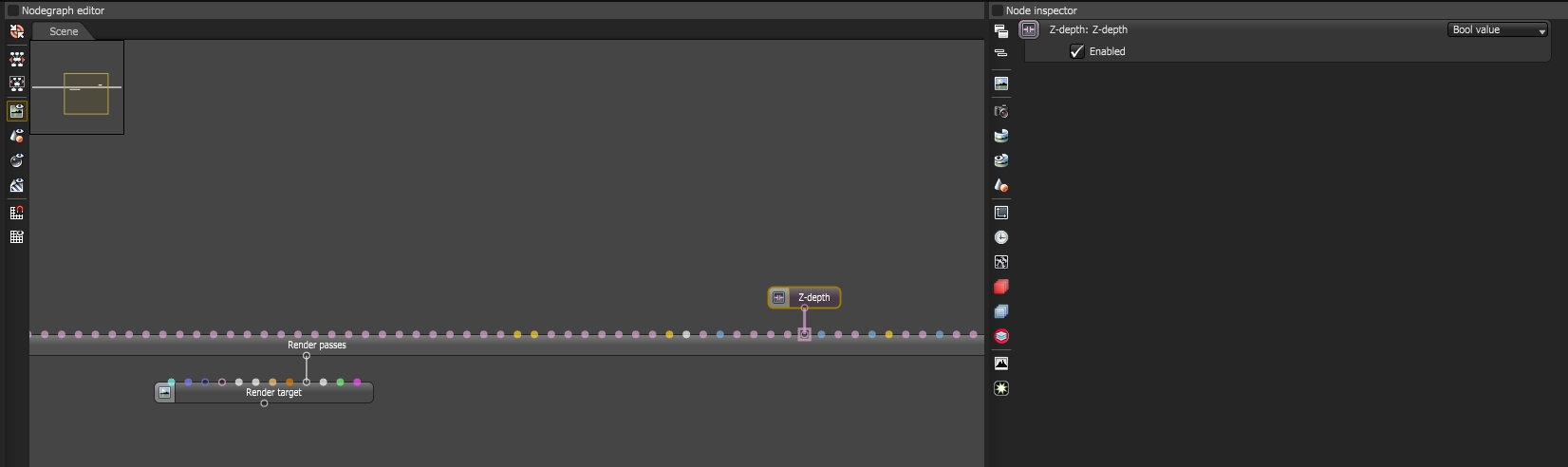Toggle the grid display icon at toolbar bottom
The image size is (1568, 467).
tap(16, 237)
